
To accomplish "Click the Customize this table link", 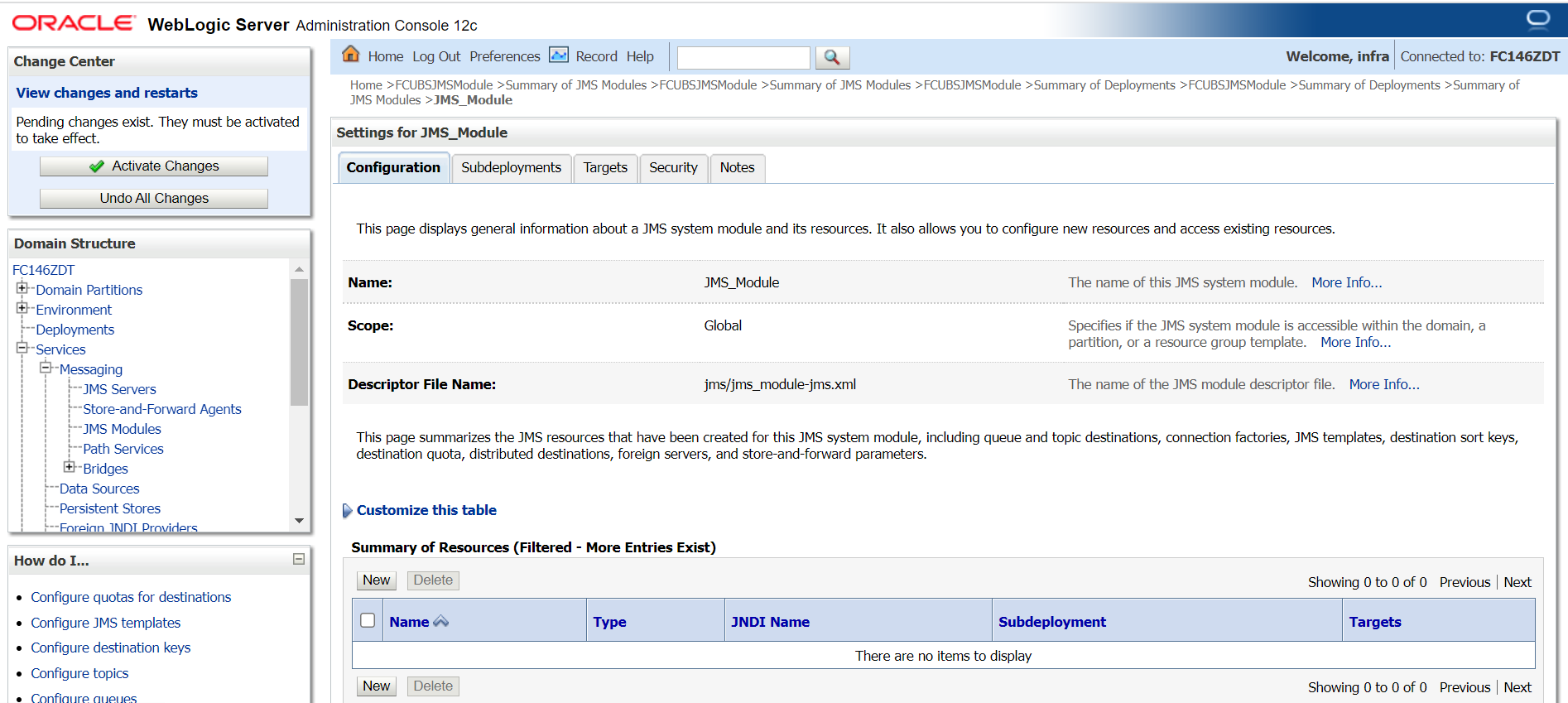I will tap(426, 510).
